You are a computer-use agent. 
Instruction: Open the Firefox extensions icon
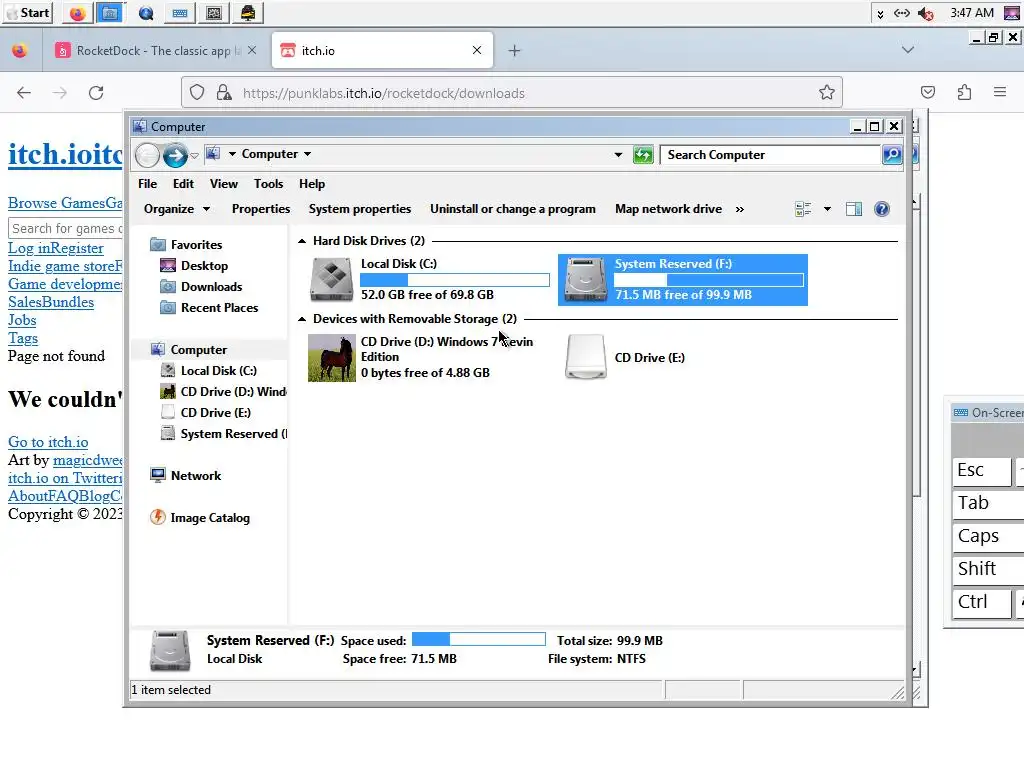[x=964, y=93]
